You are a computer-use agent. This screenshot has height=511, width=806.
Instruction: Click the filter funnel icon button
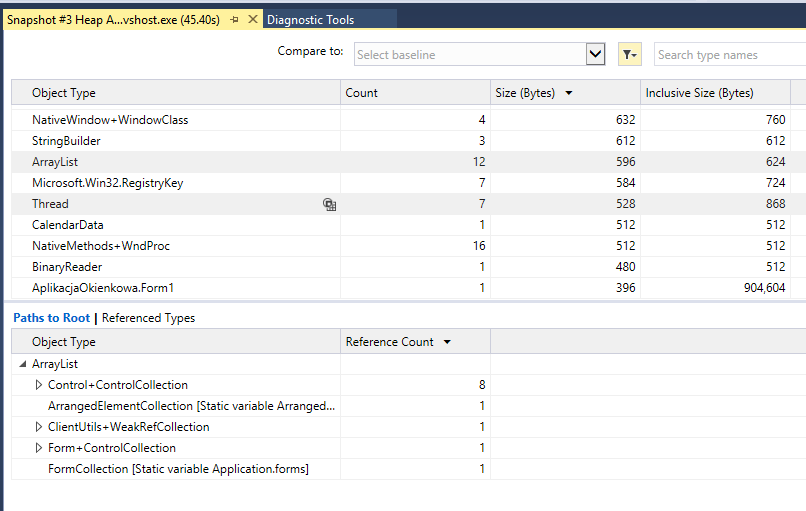coord(629,55)
